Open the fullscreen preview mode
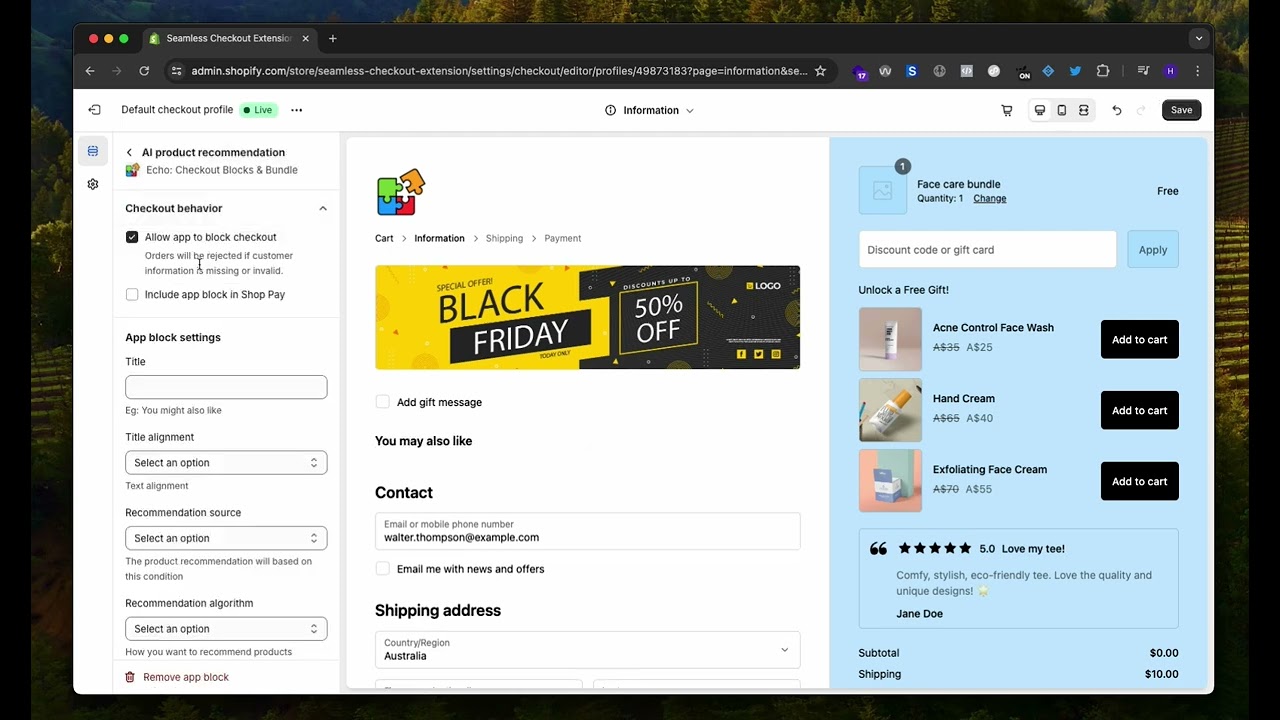 click(1085, 110)
